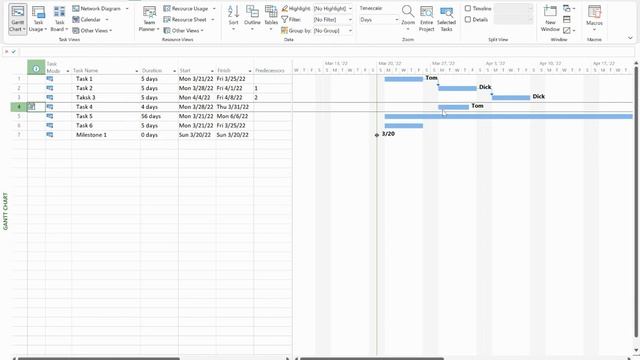Click the note icon on Task 4 row
The image size is (640, 360).
pos(31,107)
